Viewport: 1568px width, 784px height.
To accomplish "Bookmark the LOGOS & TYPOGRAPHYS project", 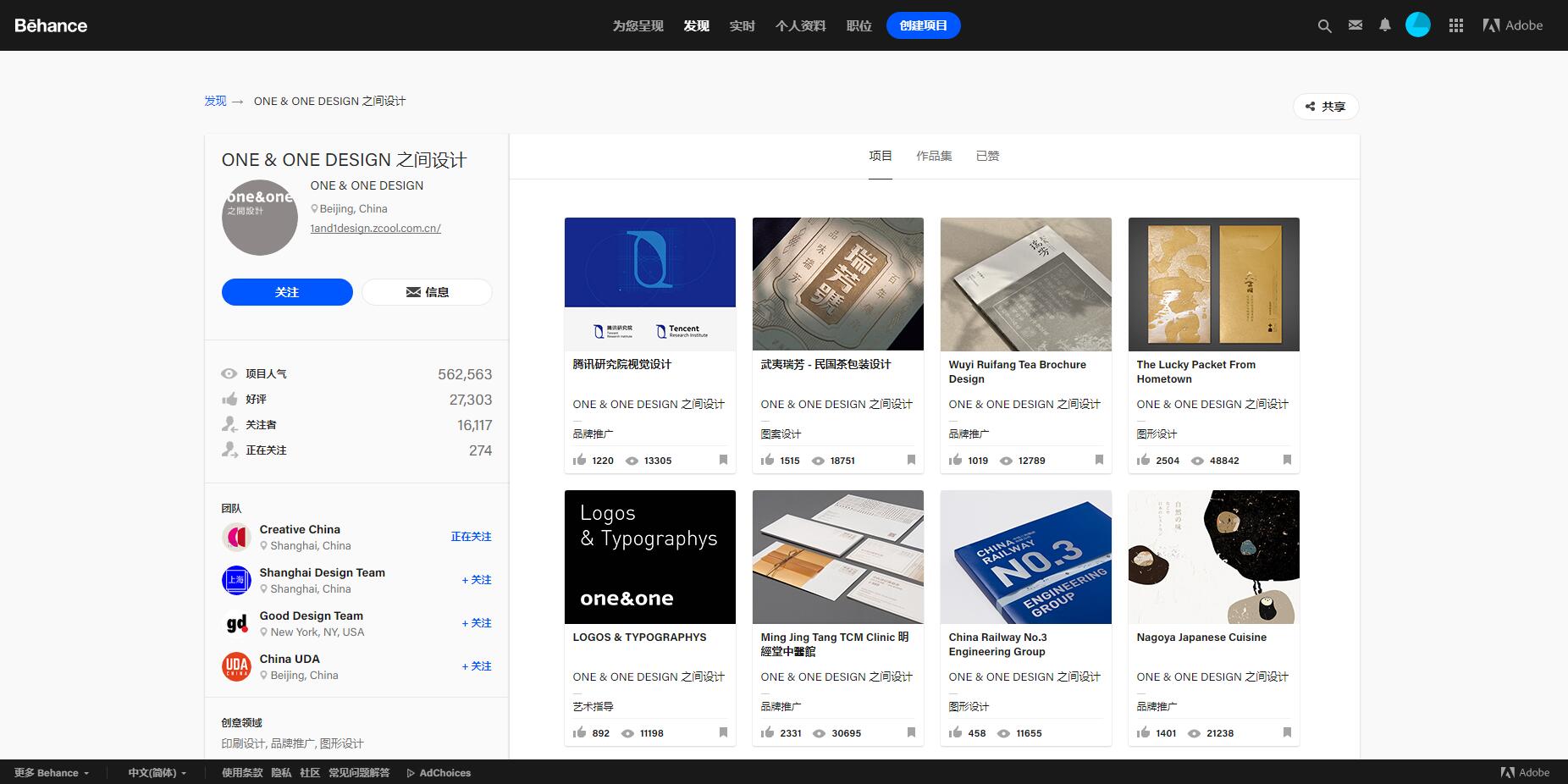I will [723, 732].
